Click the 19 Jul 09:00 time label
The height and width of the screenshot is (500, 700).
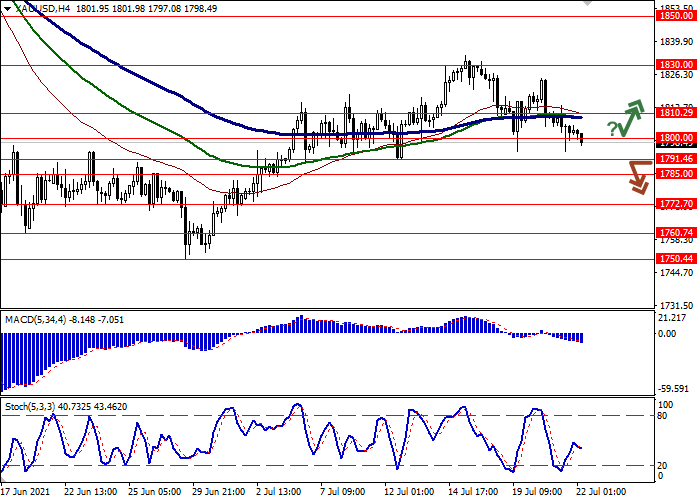tap(538, 492)
